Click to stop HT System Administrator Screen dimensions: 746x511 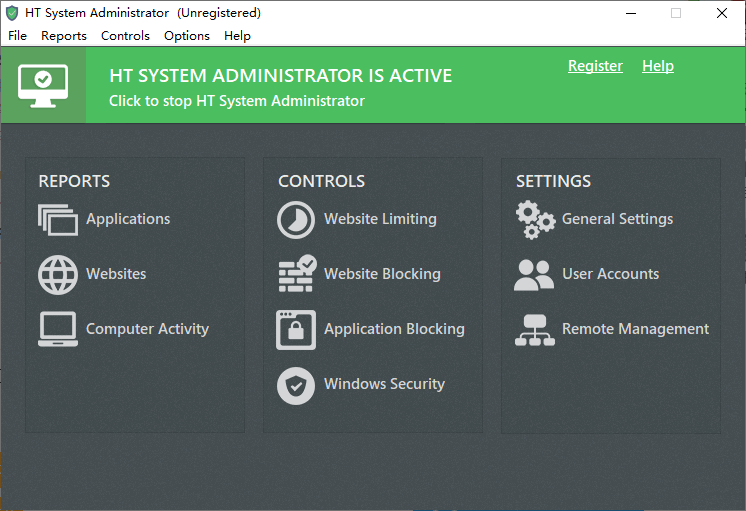(236, 101)
